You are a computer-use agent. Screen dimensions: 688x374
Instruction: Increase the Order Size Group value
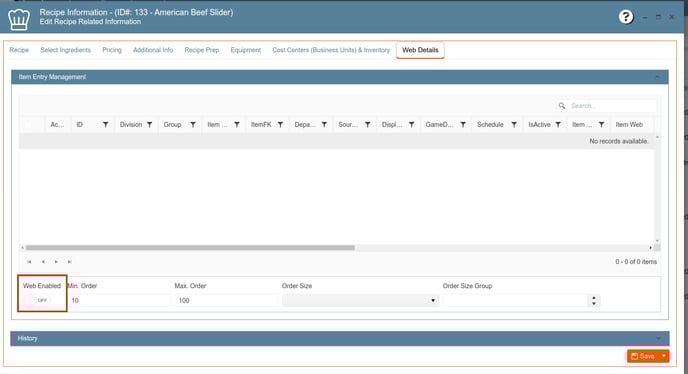pos(594,298)
